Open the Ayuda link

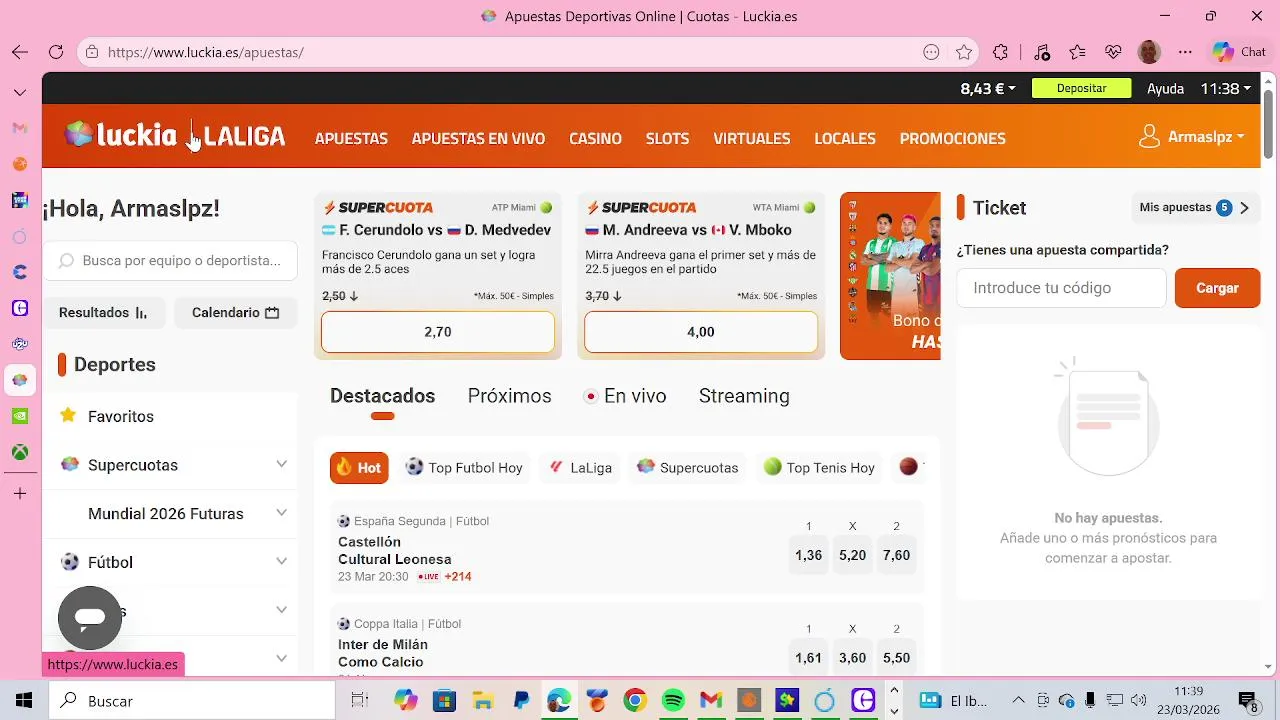[1165, 88]
